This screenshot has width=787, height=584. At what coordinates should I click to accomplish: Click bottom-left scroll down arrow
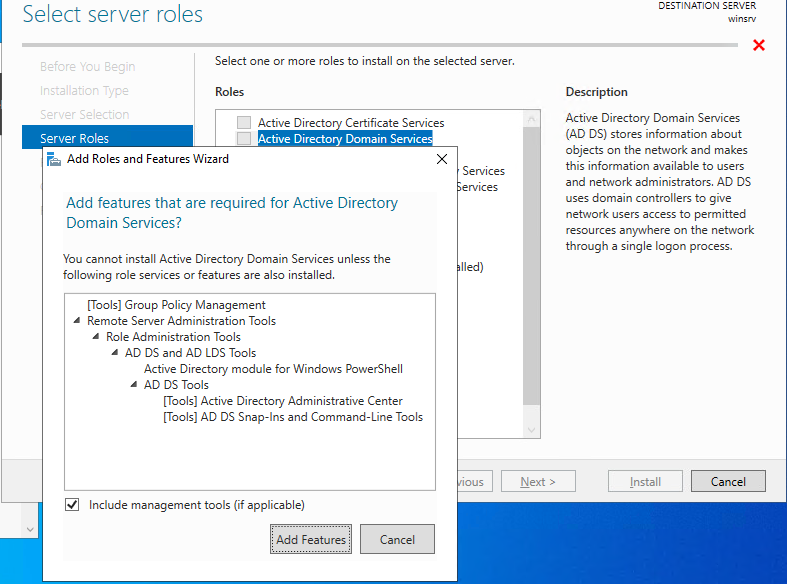click(30, 526)
